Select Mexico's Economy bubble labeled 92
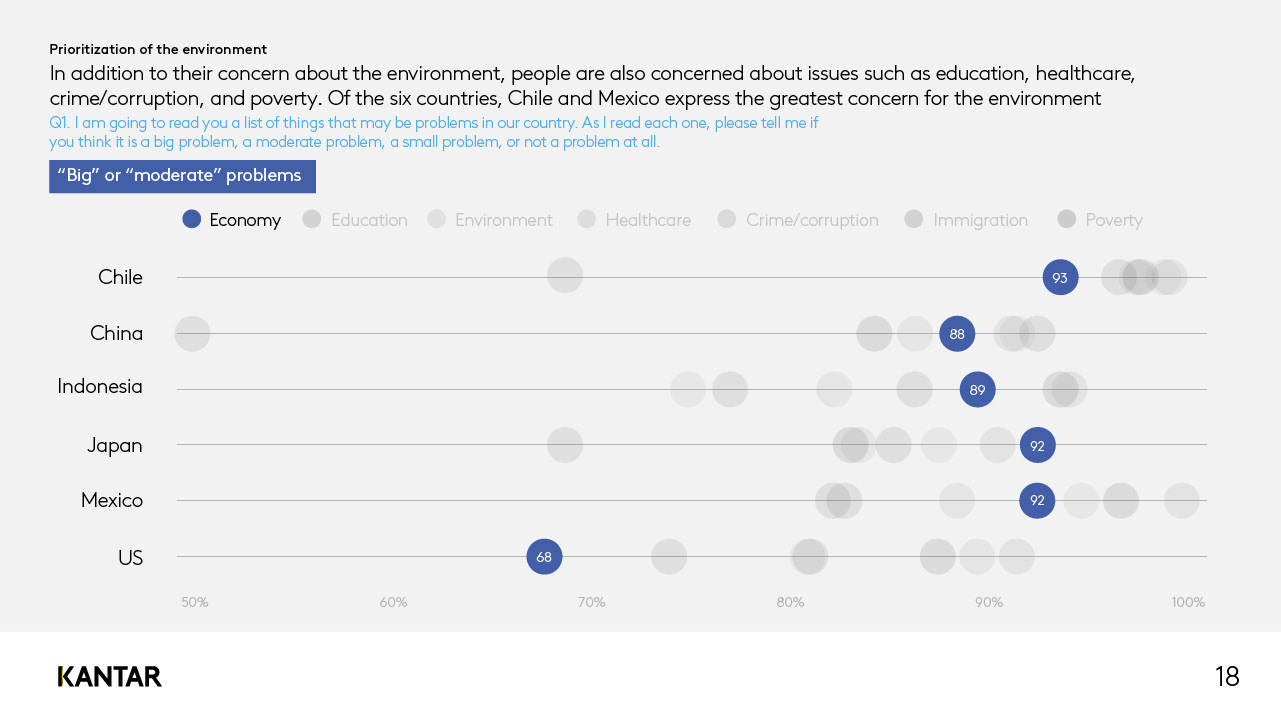This screenshot has height=721, width=1281. pos(1037,500)
